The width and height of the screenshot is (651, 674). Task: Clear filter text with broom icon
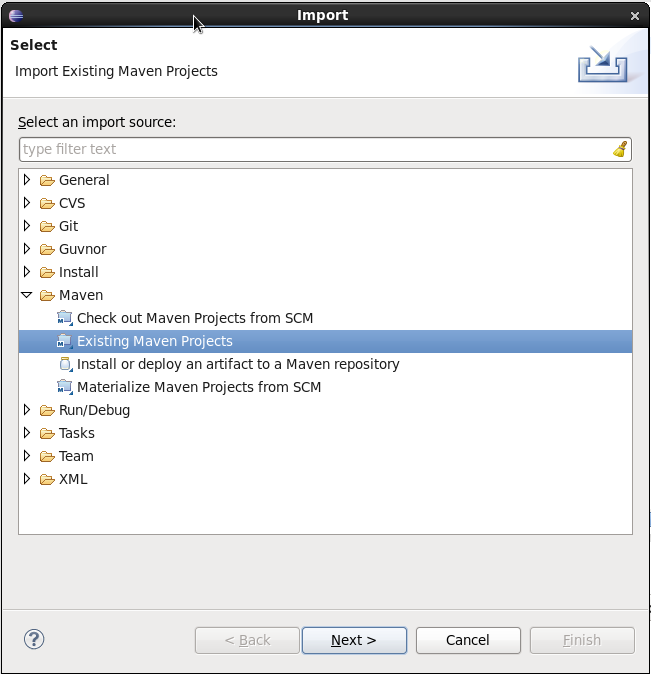pos(621,149)
